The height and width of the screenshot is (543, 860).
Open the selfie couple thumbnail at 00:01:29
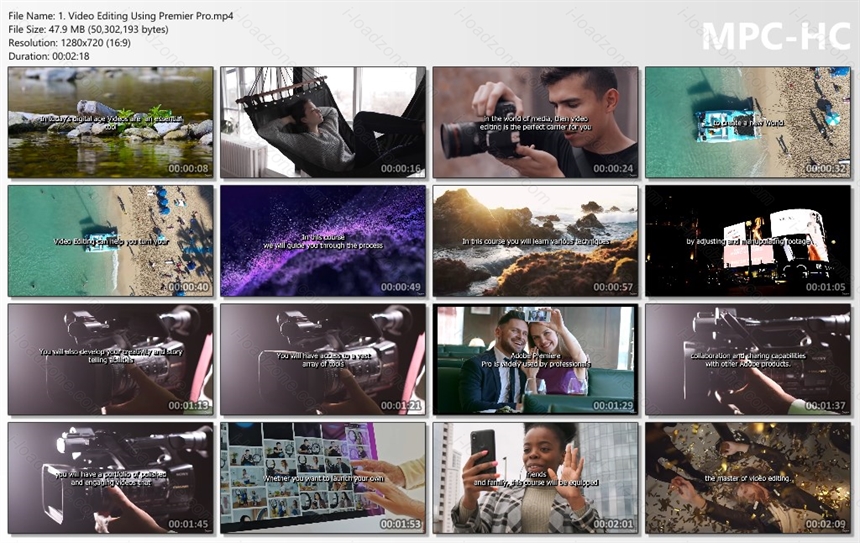coord(535,359)
